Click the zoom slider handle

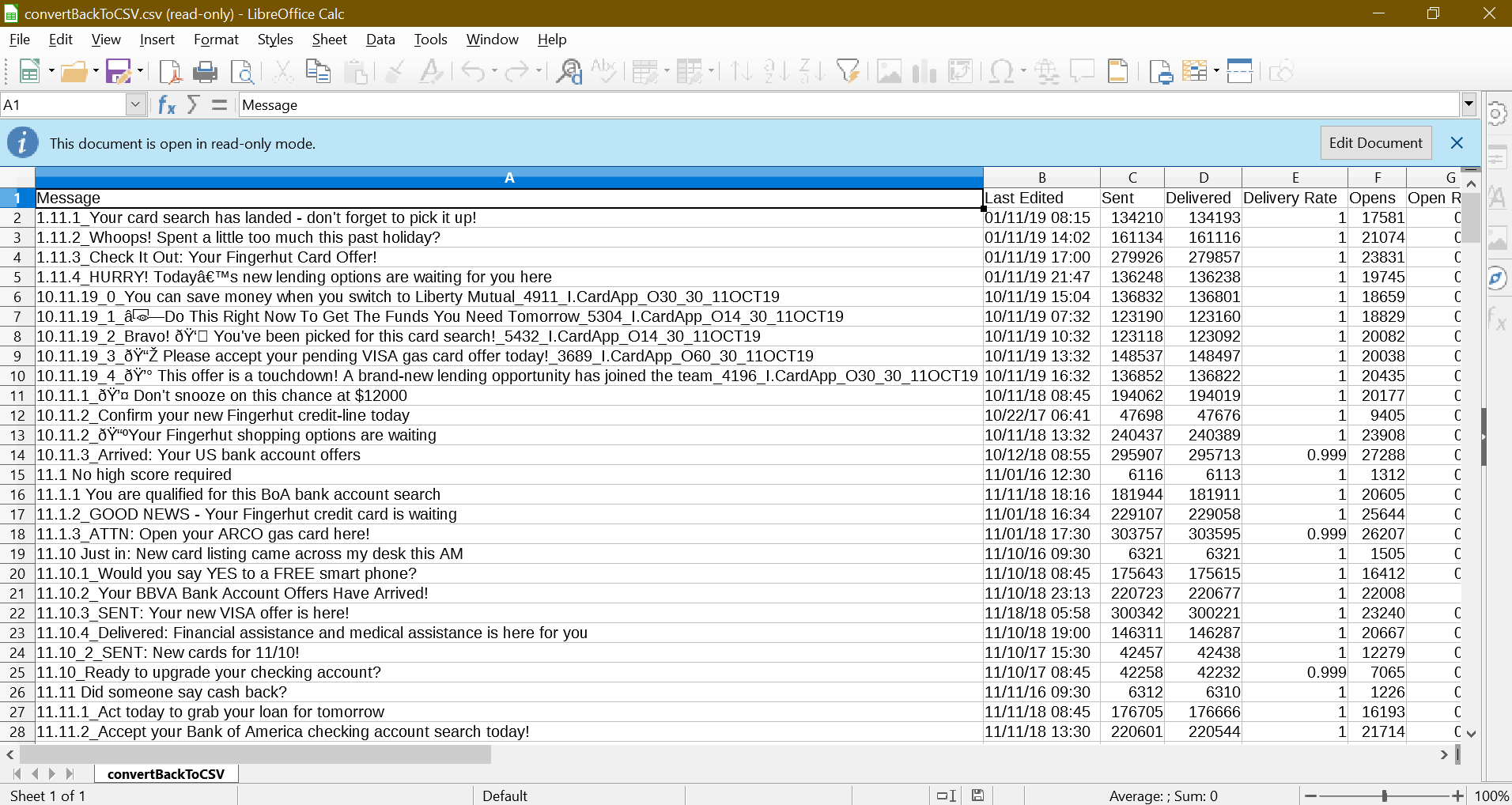(1384, 796)
